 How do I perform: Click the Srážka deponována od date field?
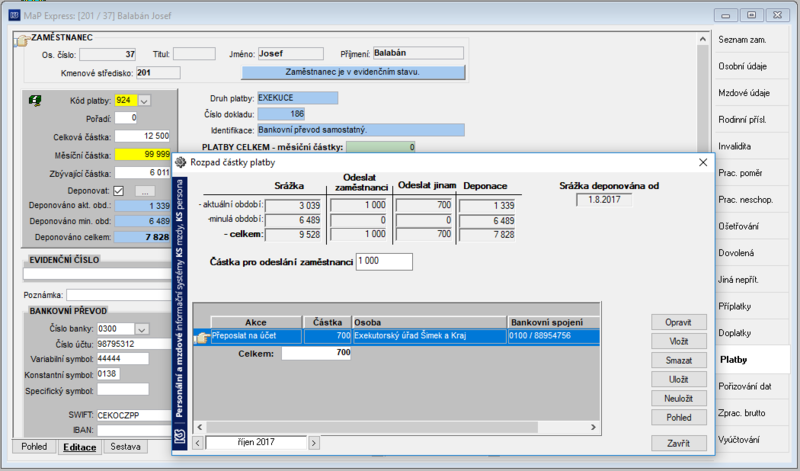(604, 200)
